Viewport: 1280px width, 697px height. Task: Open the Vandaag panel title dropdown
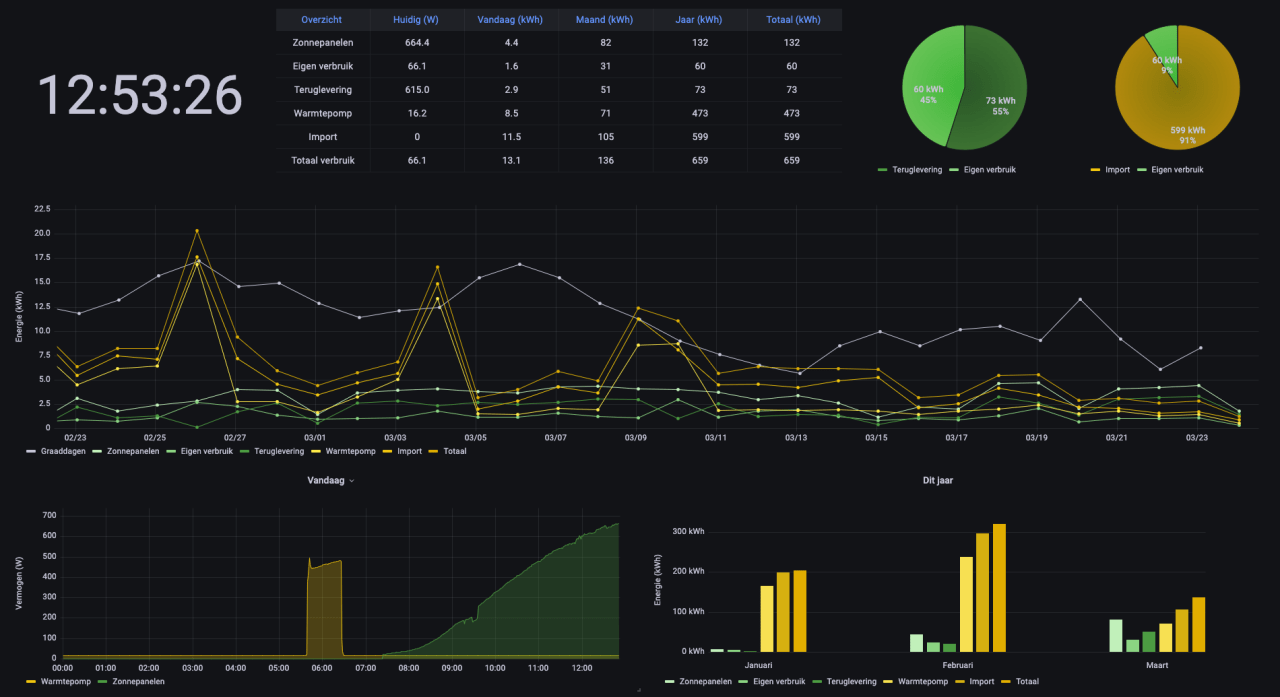point(330,481)
